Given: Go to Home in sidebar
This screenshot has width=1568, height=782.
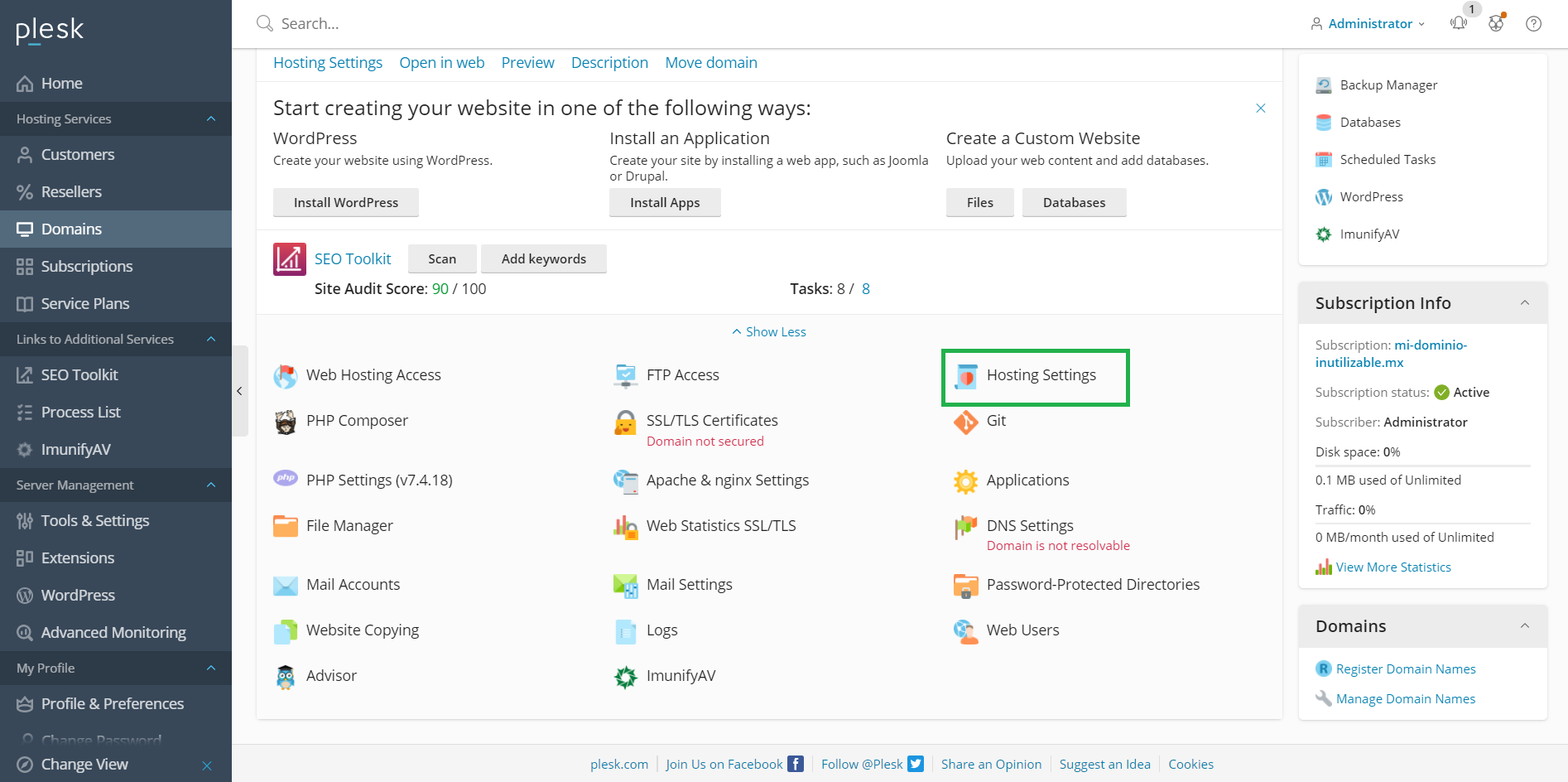Looking at the screenshot, I should click(x=116, y=84).
